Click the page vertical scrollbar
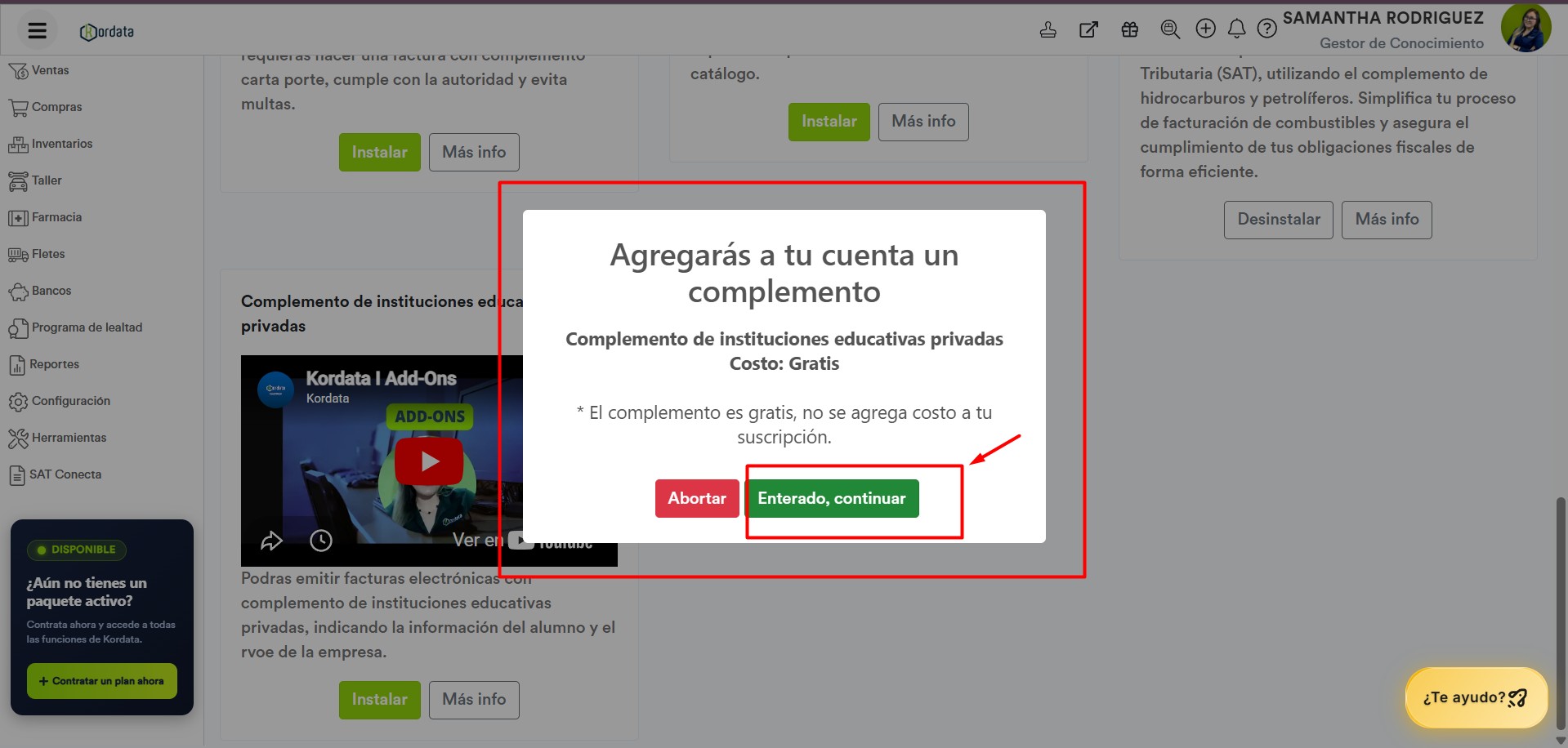Image resolution: width=1568 pixels, height=748 pixels. [x=1561, y=612]
